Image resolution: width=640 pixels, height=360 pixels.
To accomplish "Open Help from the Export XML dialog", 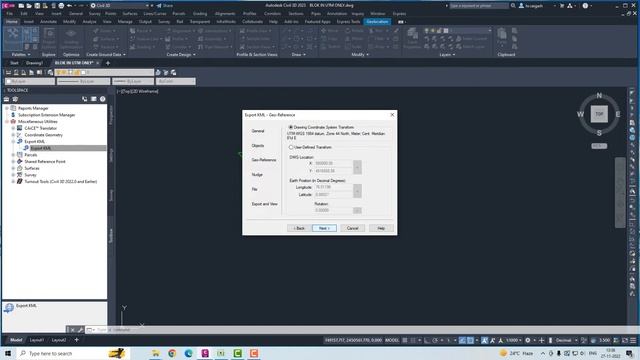I will coord(381,228).
